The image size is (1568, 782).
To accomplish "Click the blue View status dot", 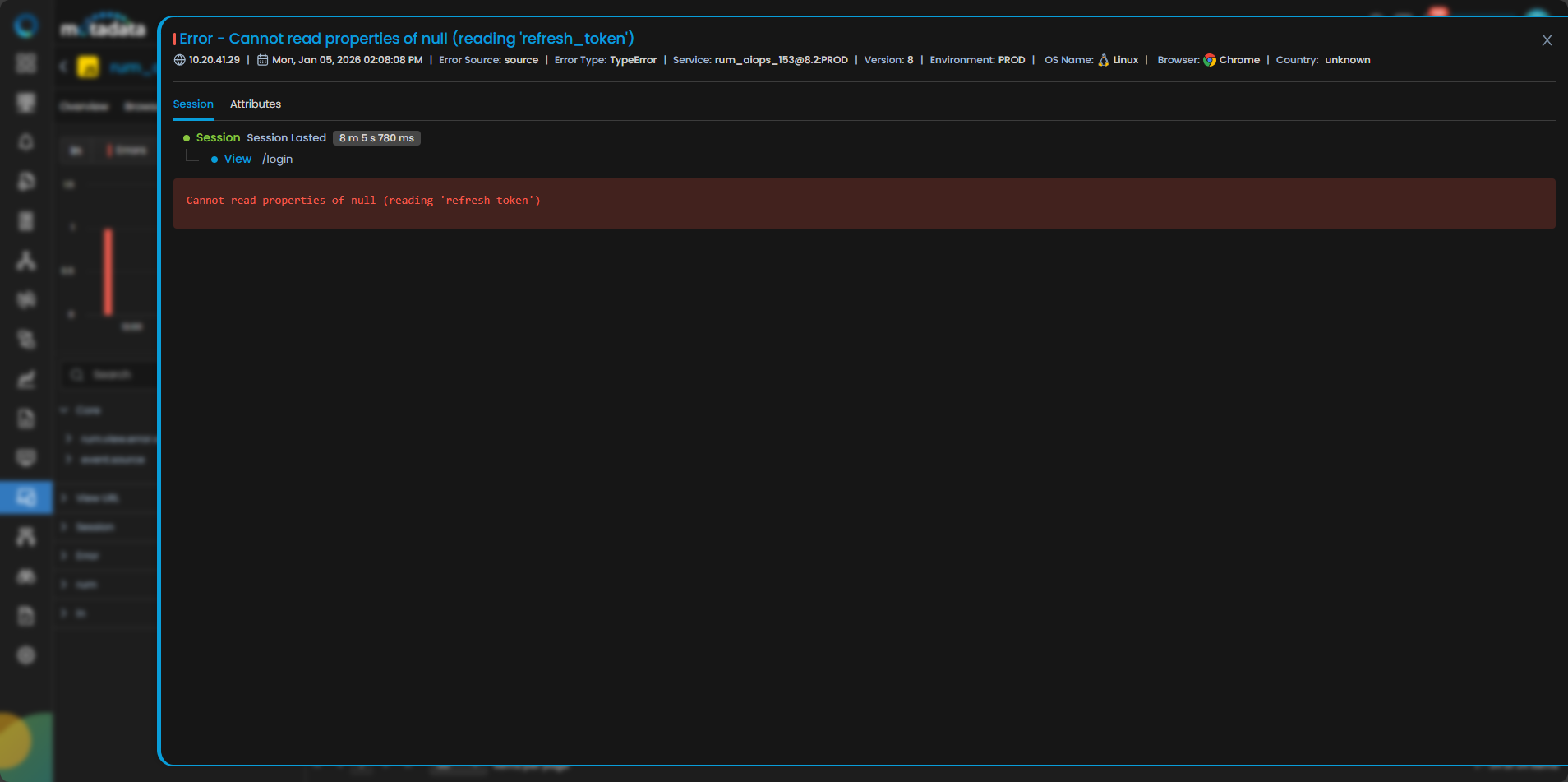I will (214, 160).
